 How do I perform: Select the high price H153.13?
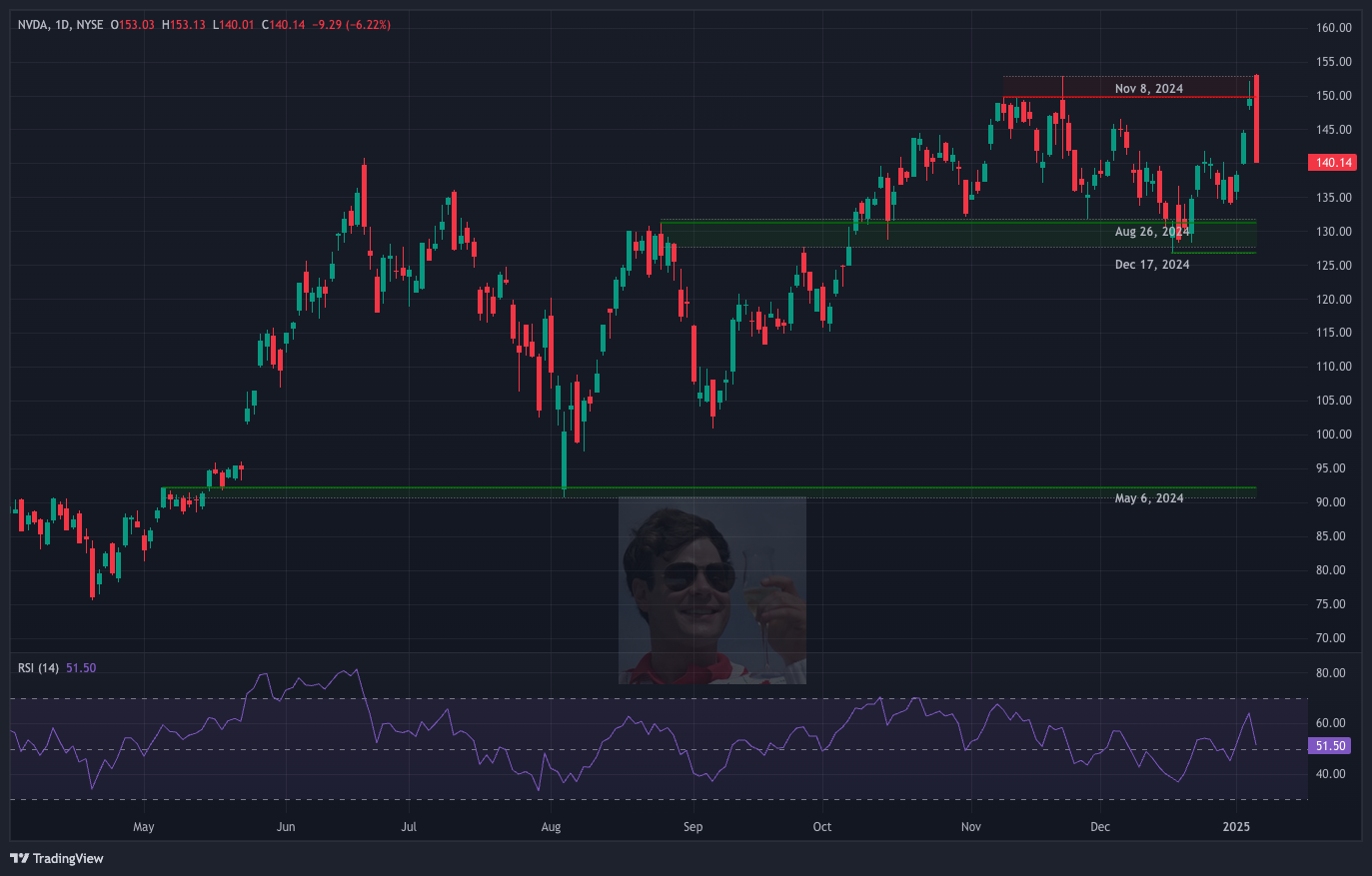(184, 25)
